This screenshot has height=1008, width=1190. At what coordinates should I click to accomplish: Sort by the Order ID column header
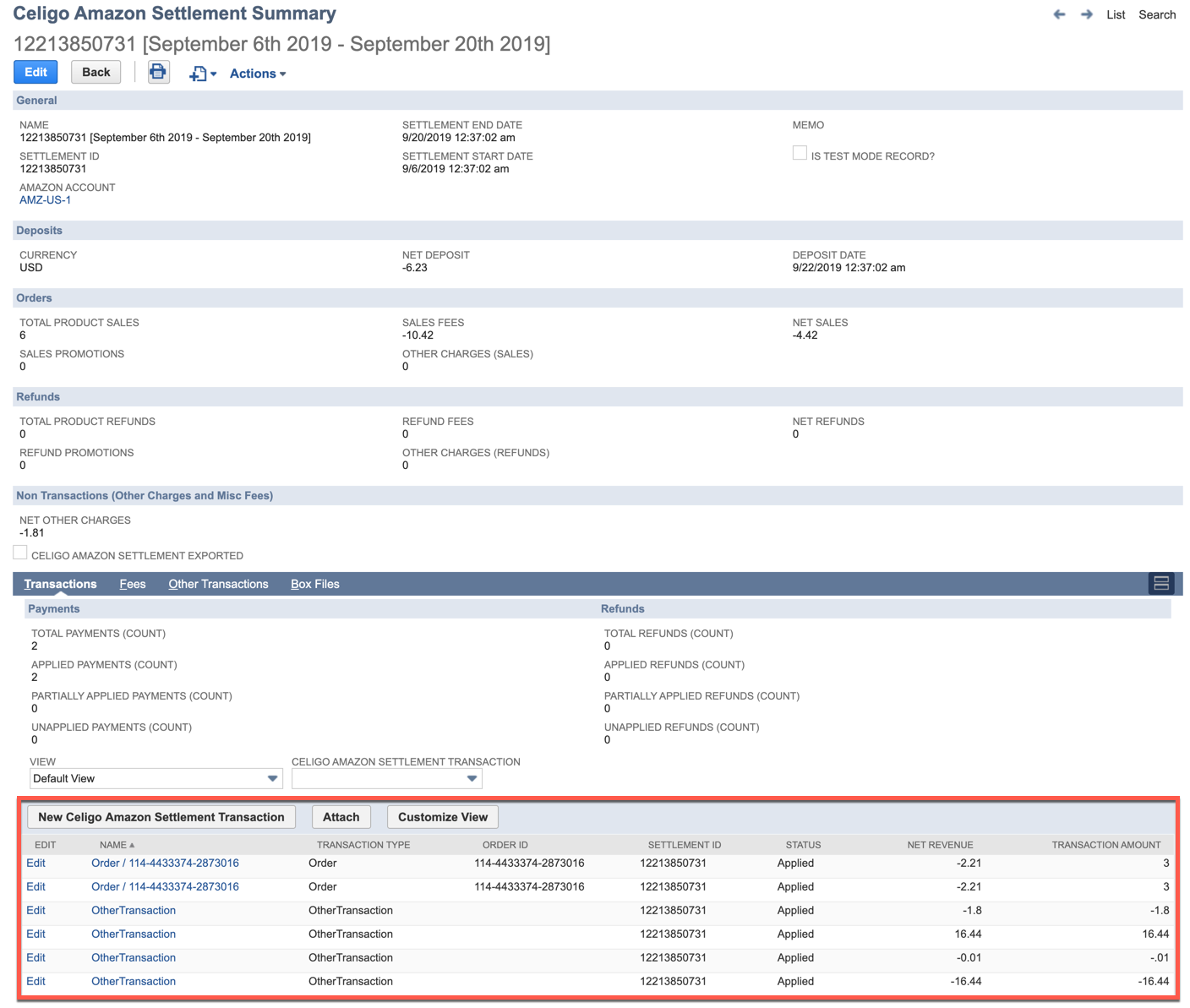505,845
